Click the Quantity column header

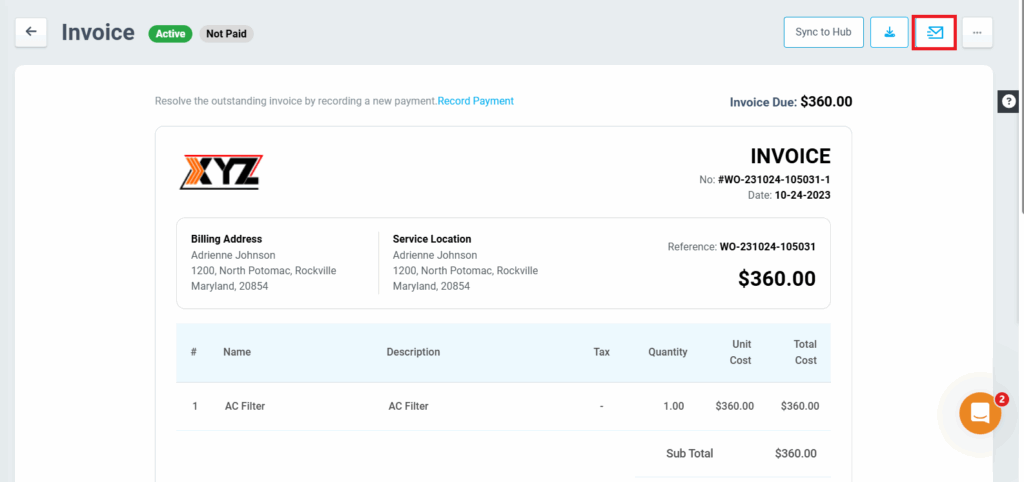(667, 352)
